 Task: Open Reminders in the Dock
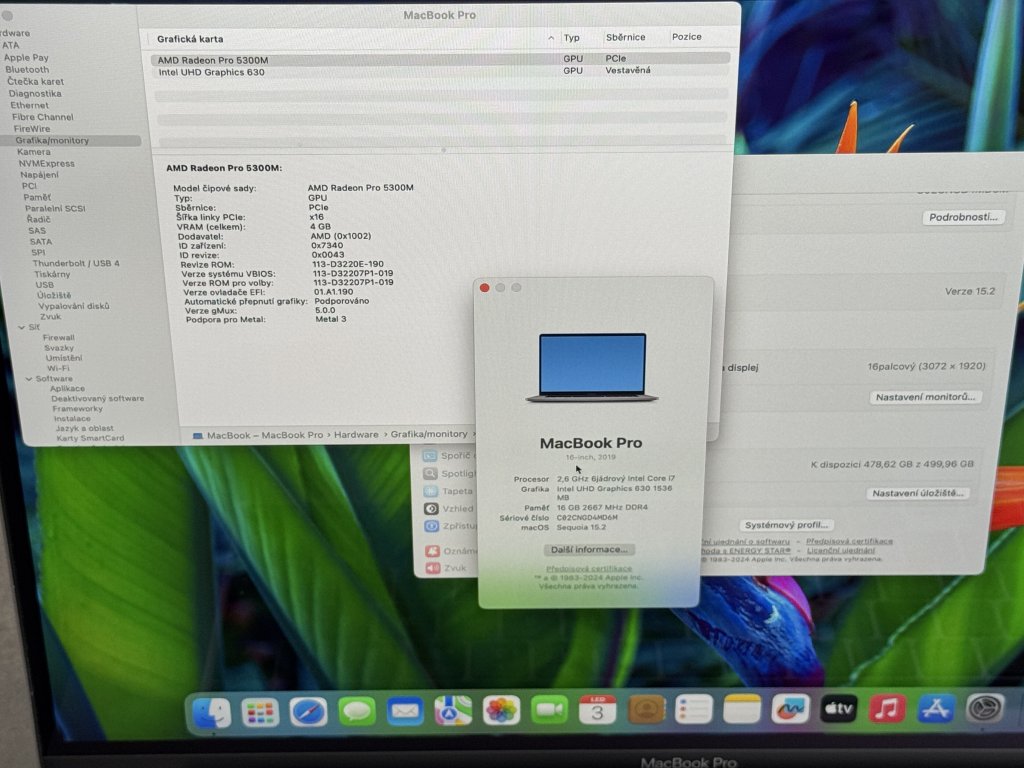click(x=694, y=709)
